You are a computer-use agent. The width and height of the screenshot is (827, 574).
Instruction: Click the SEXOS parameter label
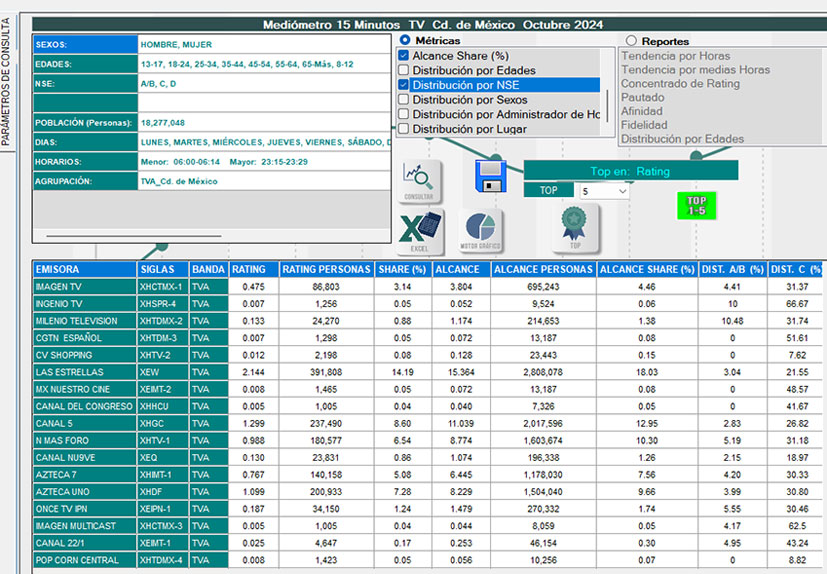85,45
